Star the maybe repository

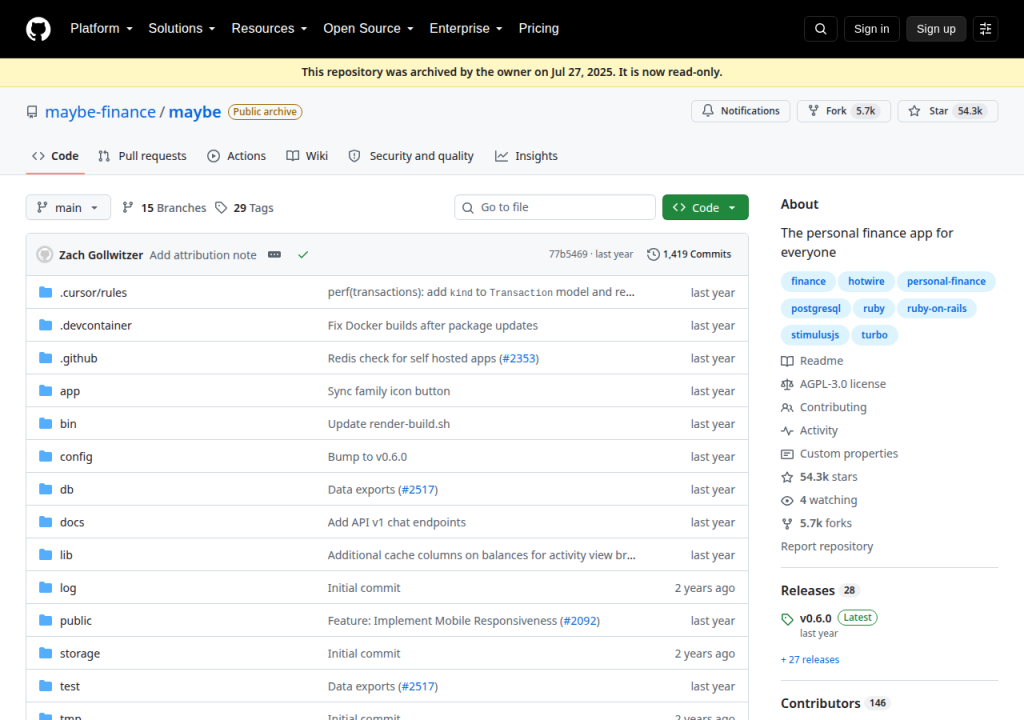pos(948,111)
